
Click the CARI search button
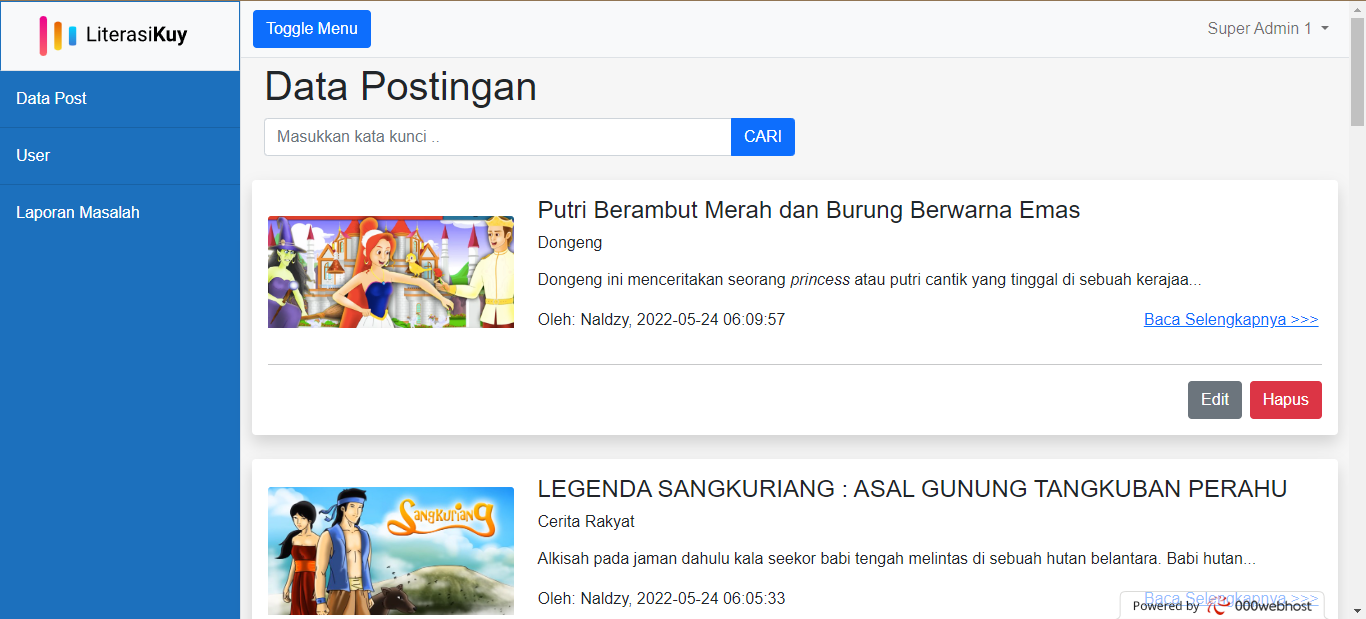click(x=763, y=137)
